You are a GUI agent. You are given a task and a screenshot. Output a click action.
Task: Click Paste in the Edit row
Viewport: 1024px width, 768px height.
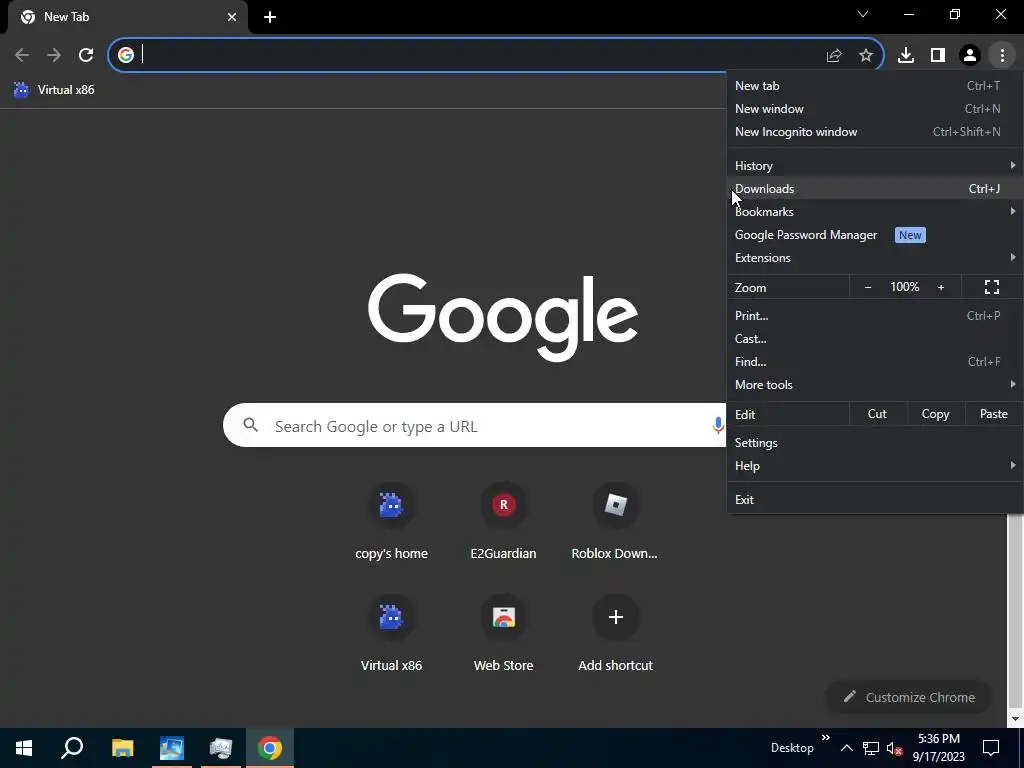pyautogui.click(x=994, y=414)
